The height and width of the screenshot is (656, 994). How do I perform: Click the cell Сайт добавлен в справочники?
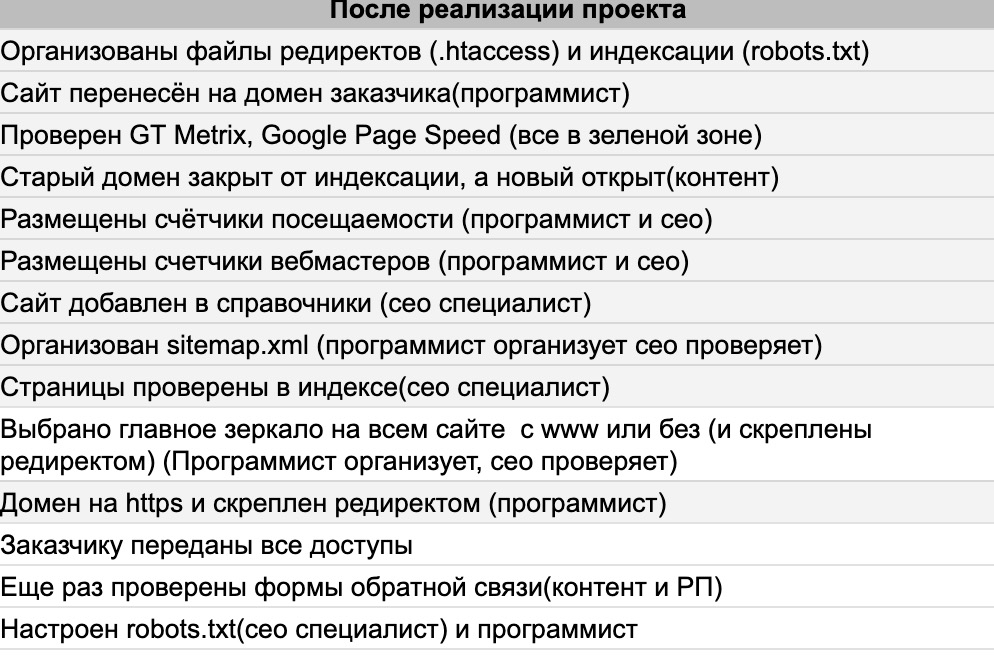tap(296, 304)
